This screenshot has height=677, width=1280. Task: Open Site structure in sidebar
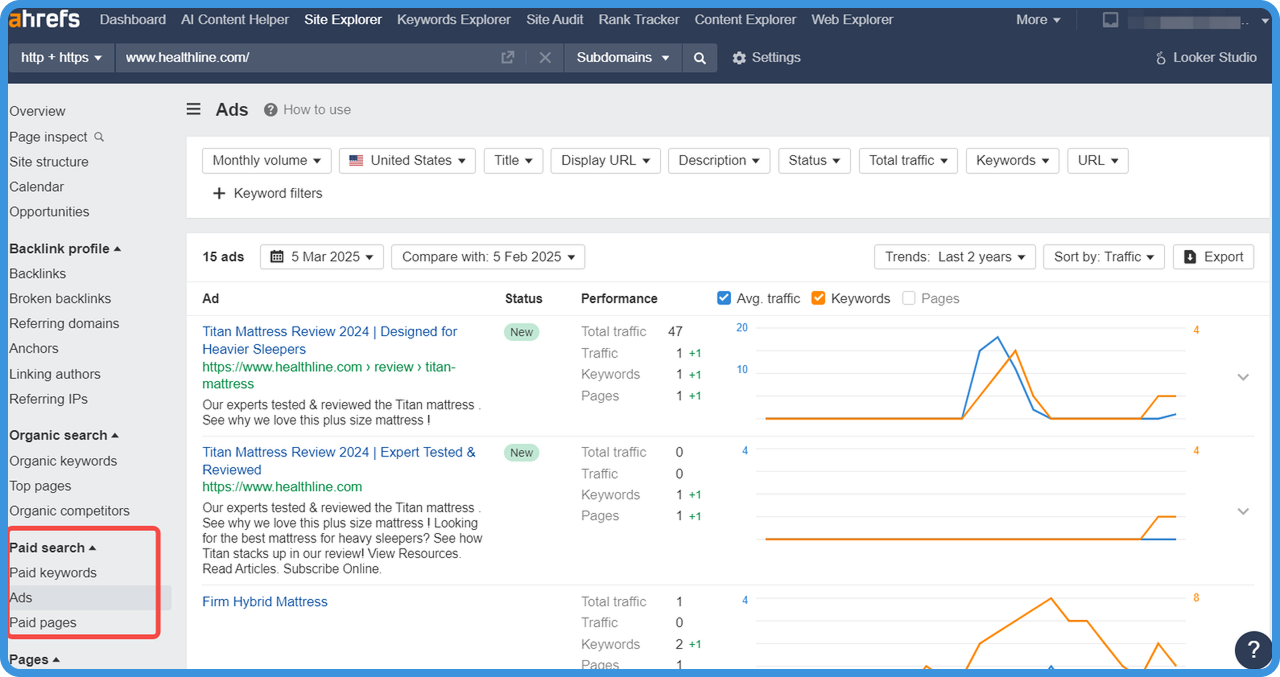(x=49, y=162)
